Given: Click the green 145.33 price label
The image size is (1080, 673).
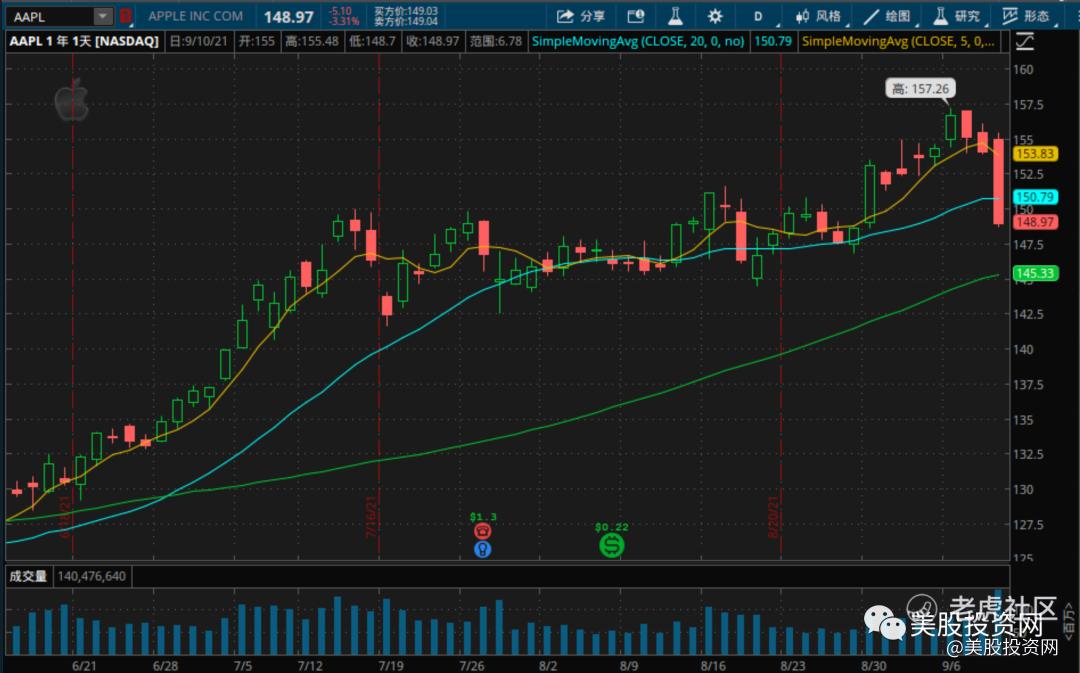Looking at the screenshot, I should click(x=1035, y=273).
